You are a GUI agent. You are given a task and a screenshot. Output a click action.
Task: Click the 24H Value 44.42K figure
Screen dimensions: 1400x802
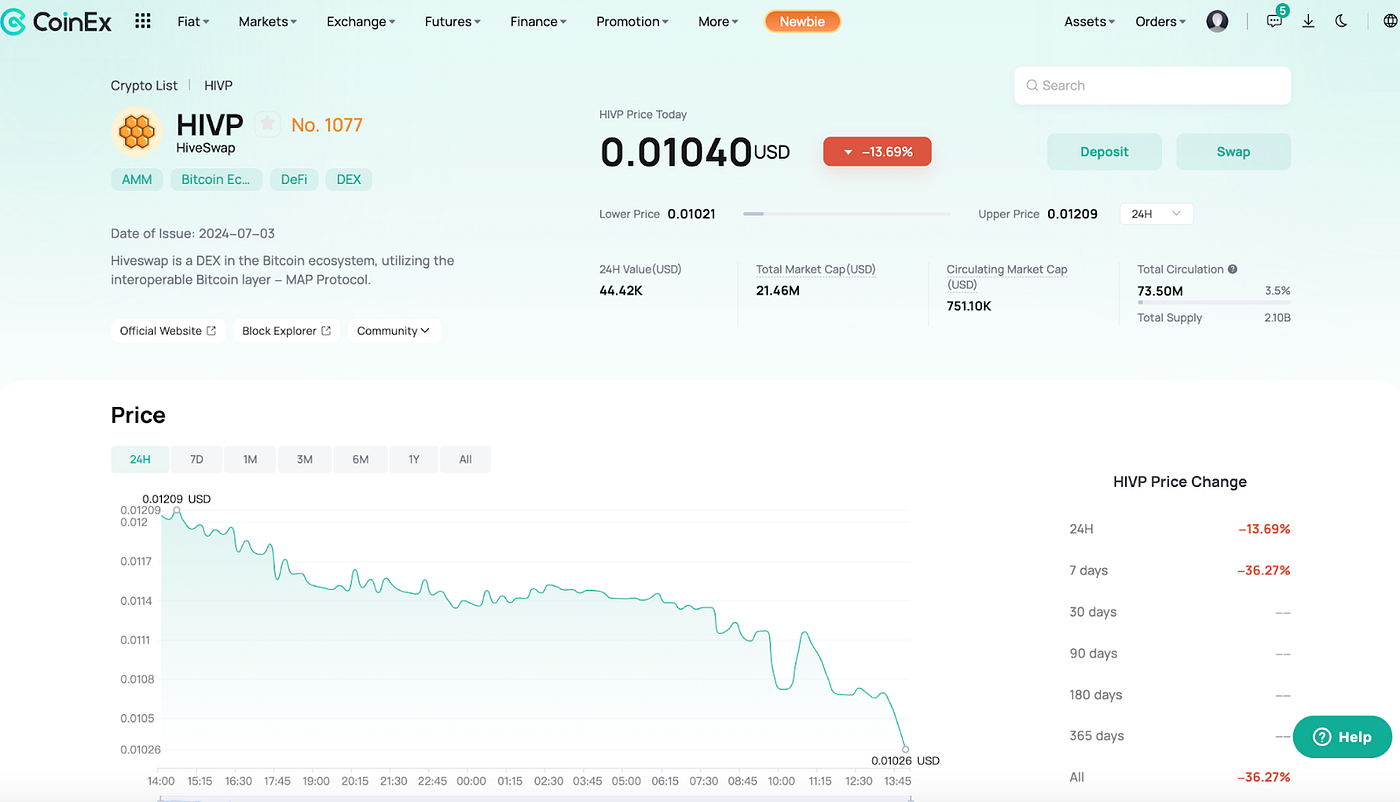[620, 291]
